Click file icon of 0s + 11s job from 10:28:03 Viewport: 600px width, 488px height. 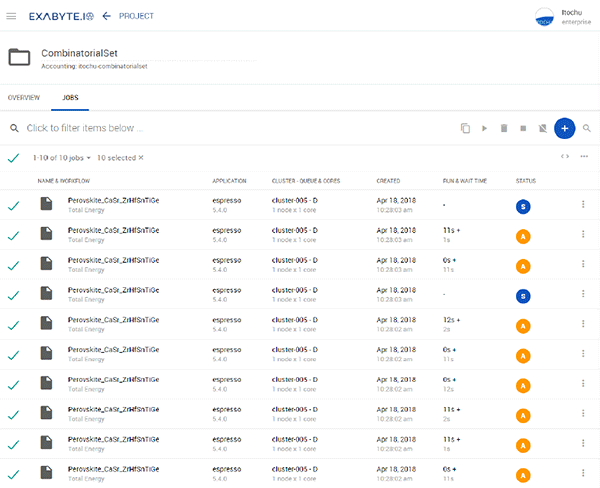pos(46,263)
